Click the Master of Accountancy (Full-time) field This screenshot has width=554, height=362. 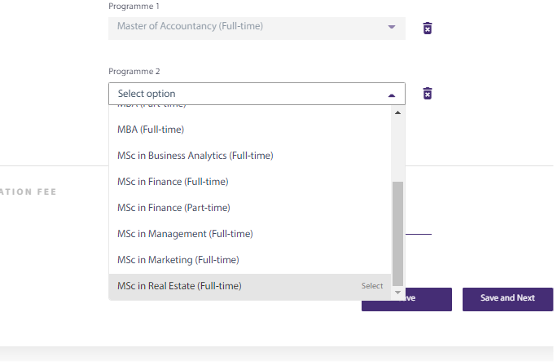pos(257,28)
